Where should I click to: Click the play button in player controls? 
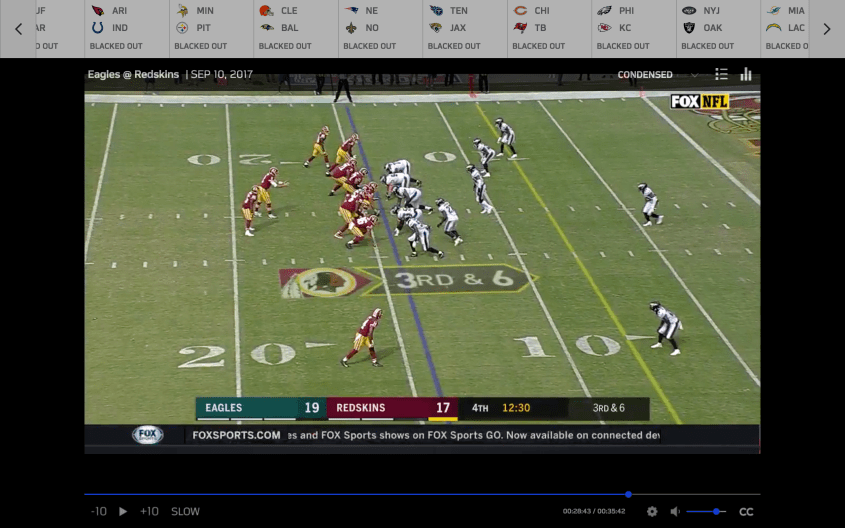[x=123, y=511]
